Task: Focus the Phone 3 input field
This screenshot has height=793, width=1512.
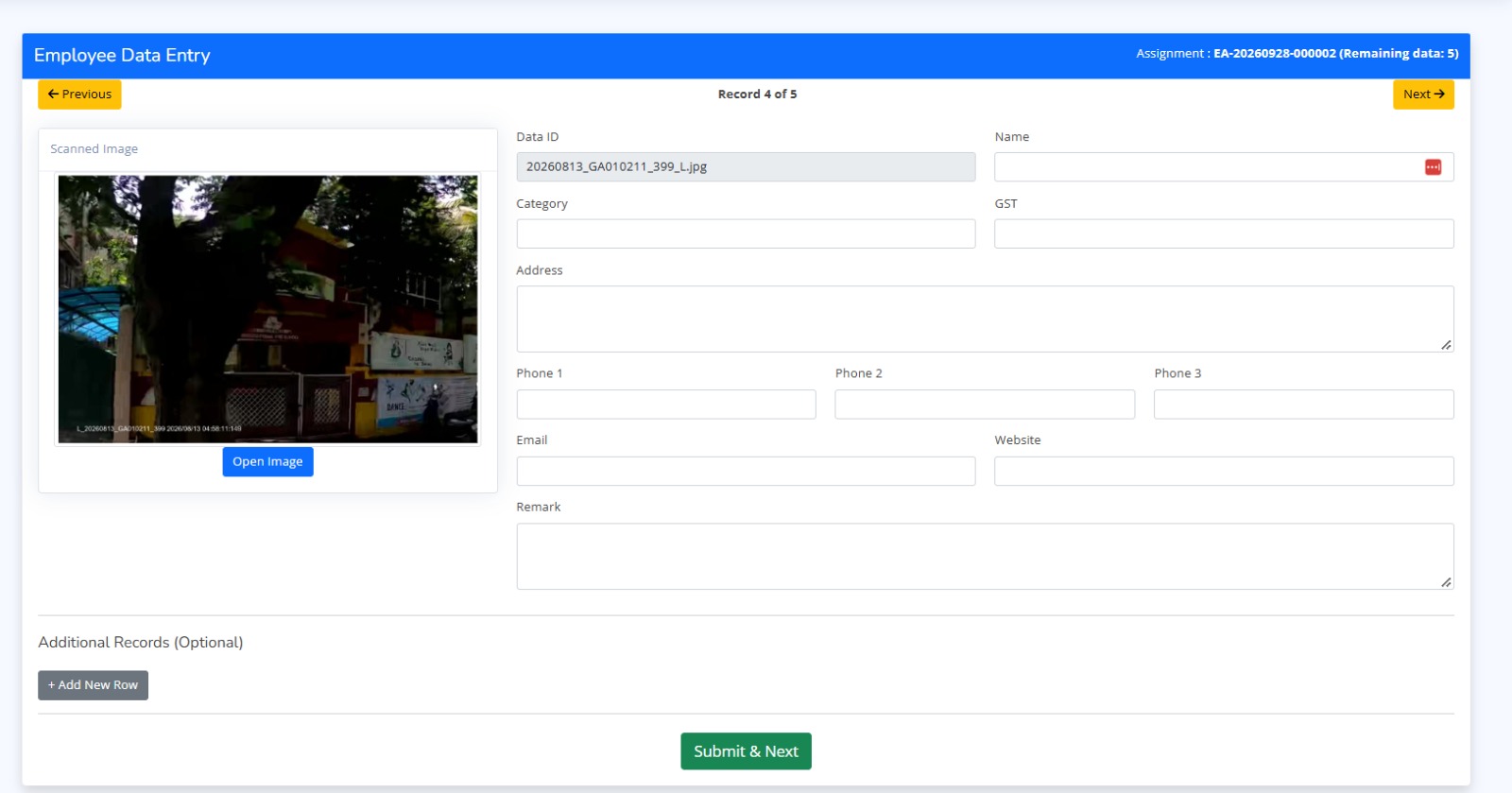Action: [1303, 405]
